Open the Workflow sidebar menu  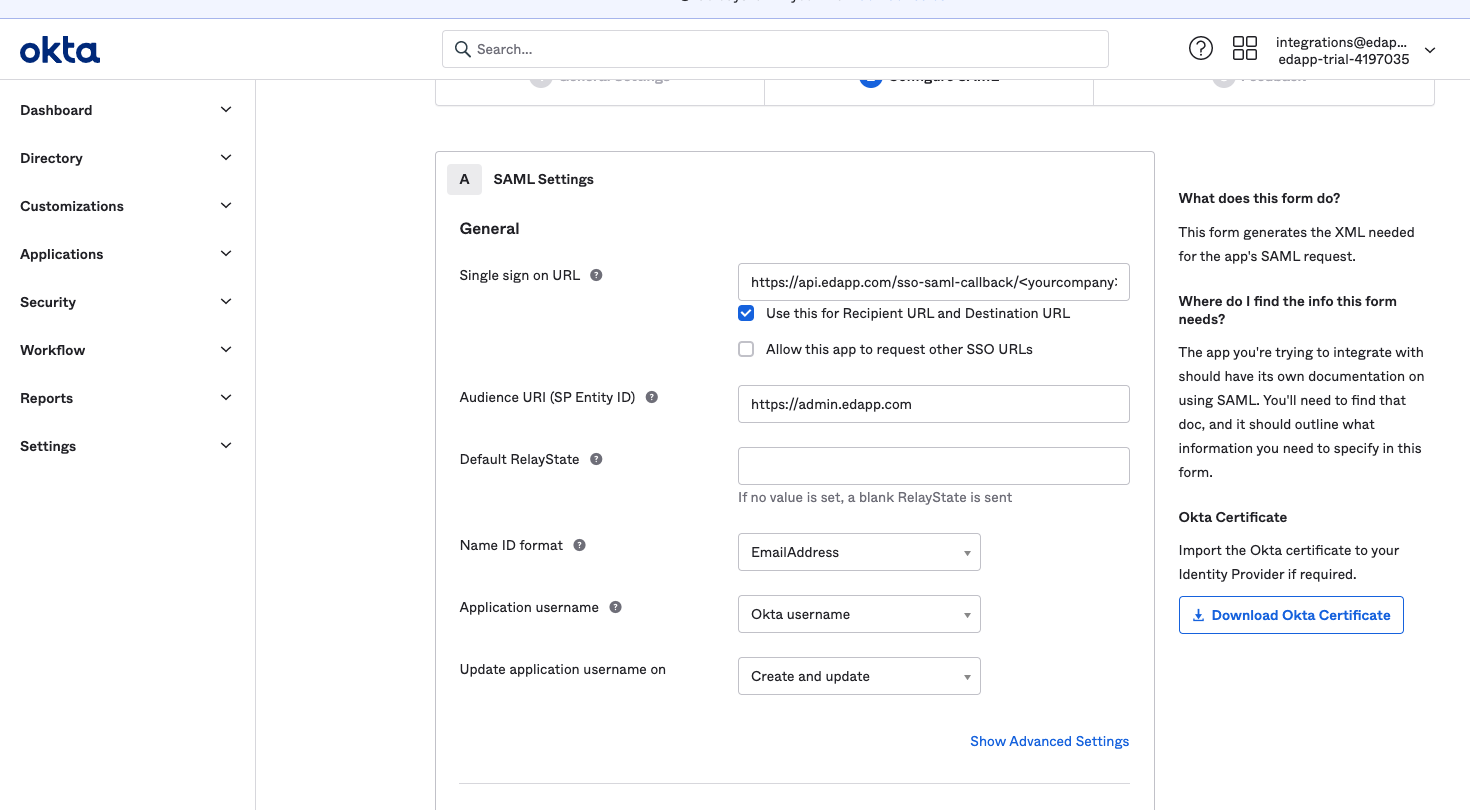pos(126,350)
